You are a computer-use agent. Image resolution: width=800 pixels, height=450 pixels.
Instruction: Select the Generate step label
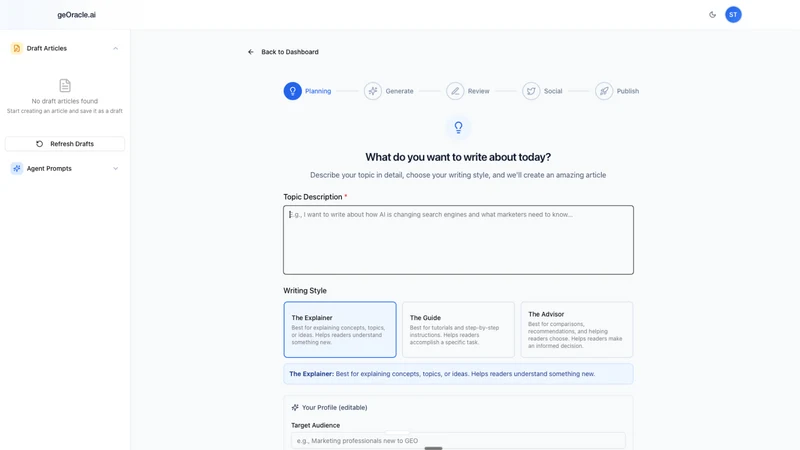coord(399,91)
